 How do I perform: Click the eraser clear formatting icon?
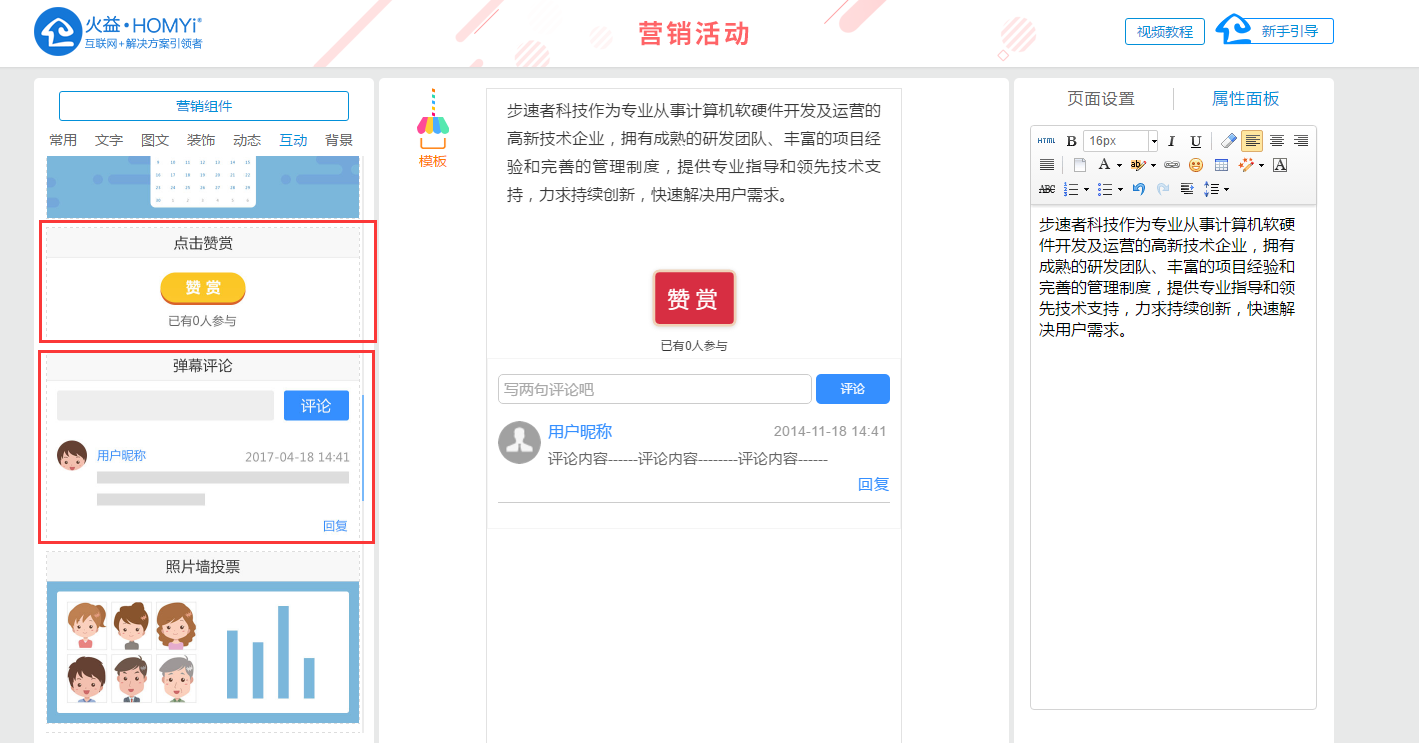pyautogui.click(x=1229, y=141)
